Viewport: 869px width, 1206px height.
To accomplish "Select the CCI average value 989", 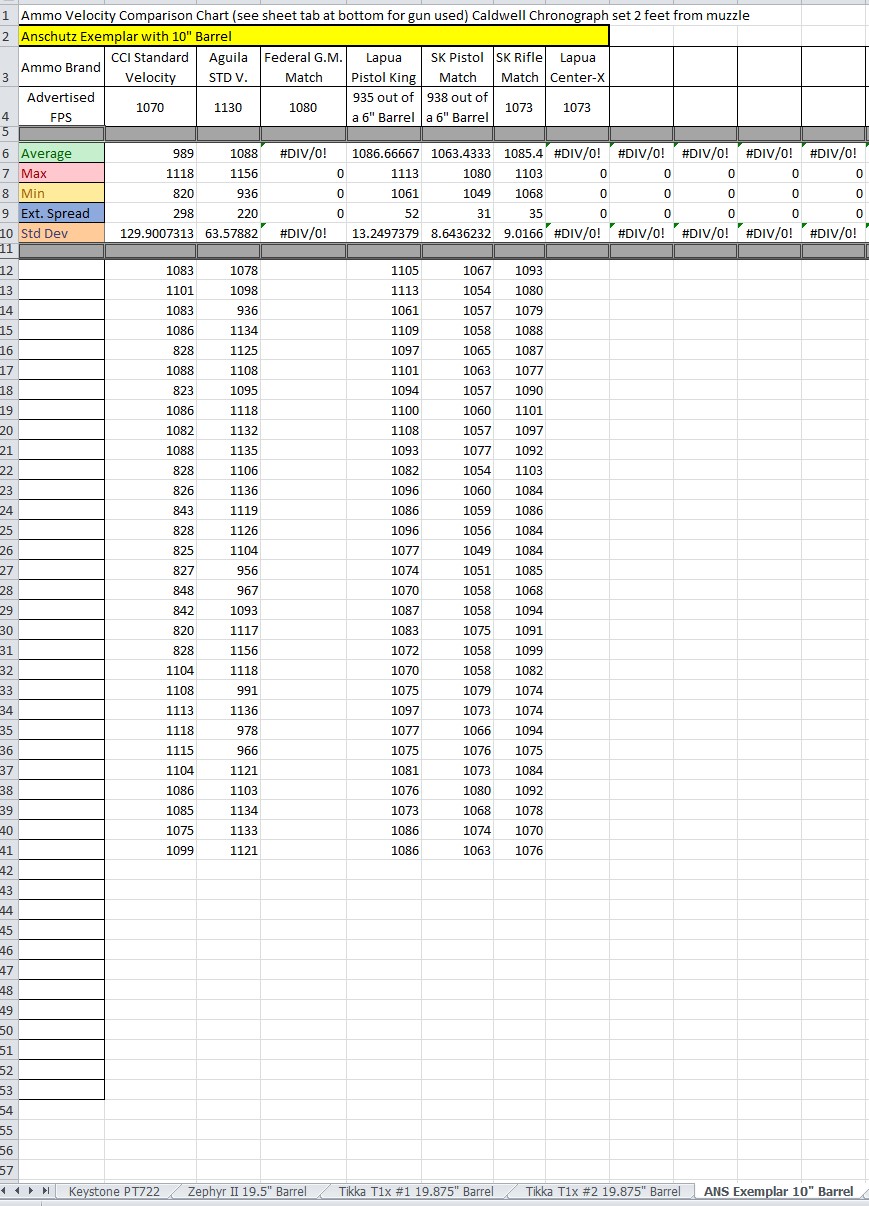I will tap(150, 153).
